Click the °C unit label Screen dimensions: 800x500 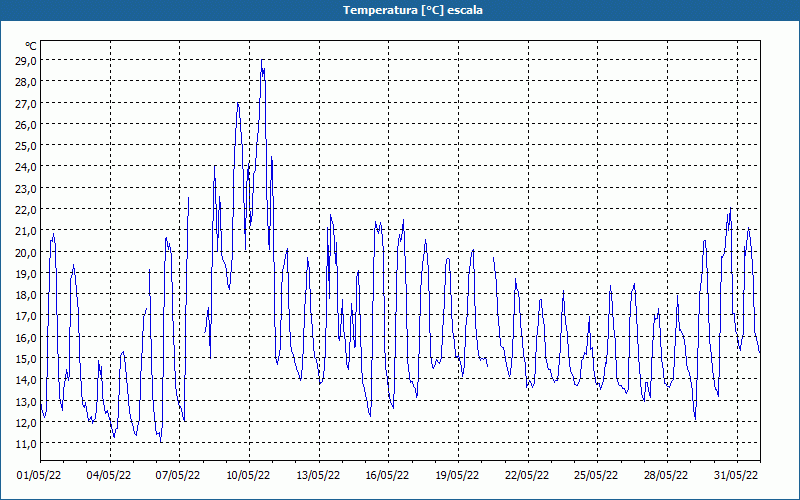(x=31, y=46)
